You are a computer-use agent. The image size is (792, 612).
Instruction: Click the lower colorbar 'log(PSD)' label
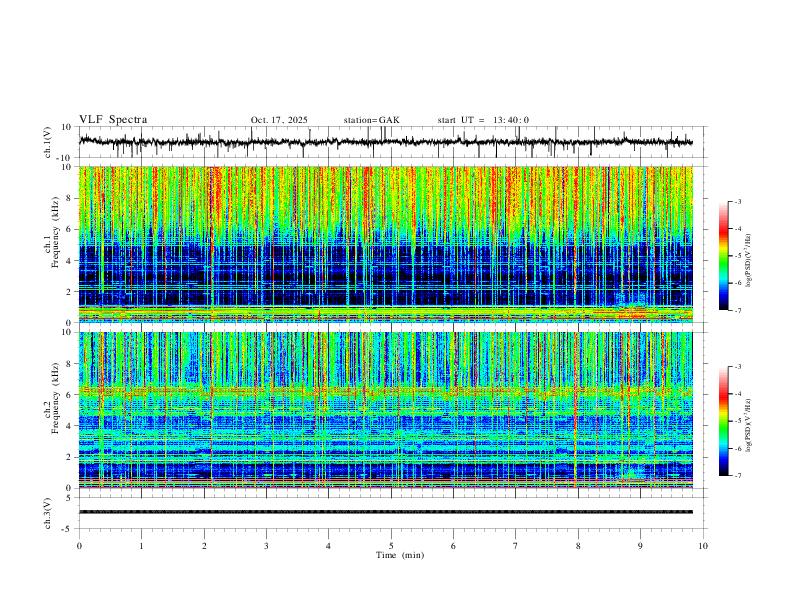coord(748,425)
